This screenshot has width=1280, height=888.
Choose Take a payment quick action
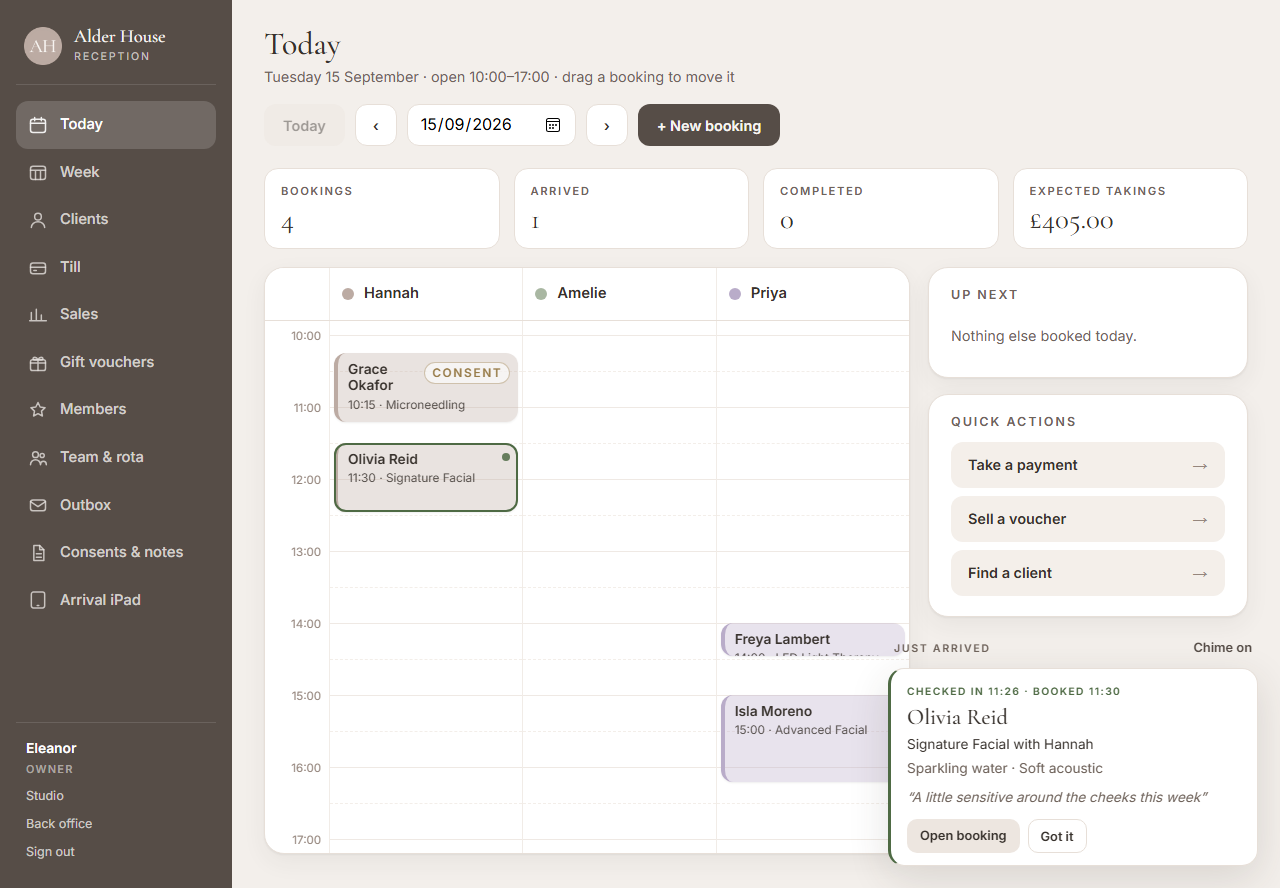tap(1088, 465)
